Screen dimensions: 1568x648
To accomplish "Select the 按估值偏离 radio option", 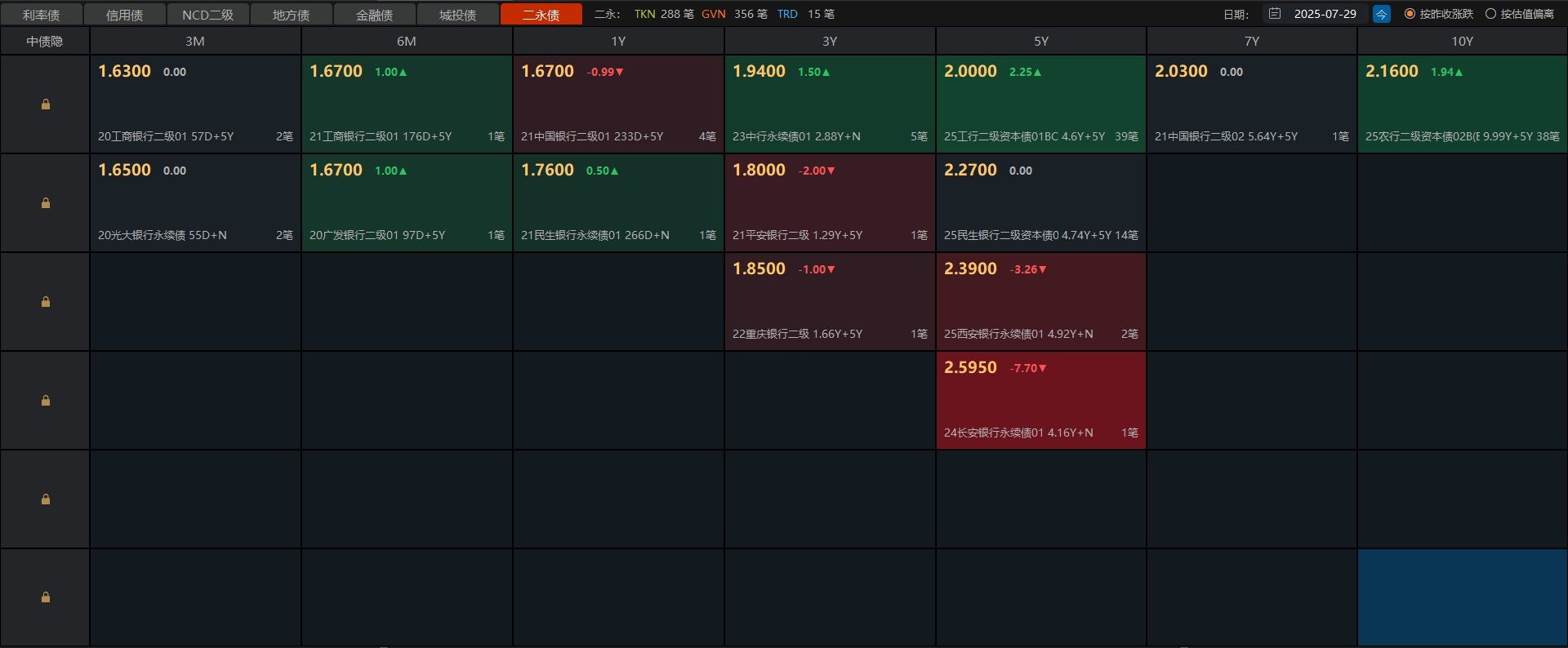I will coord(1520,14).
